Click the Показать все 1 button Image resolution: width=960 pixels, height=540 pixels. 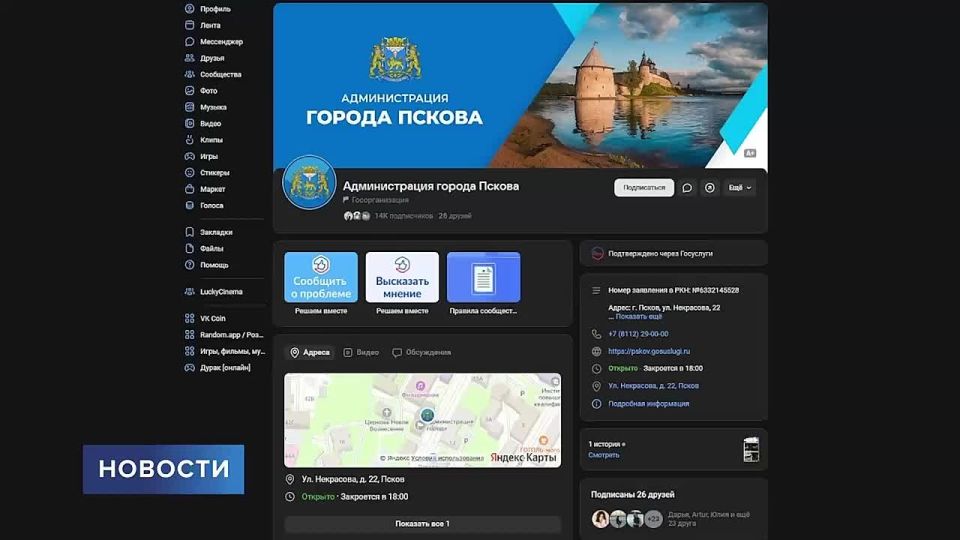click(422, 524)
